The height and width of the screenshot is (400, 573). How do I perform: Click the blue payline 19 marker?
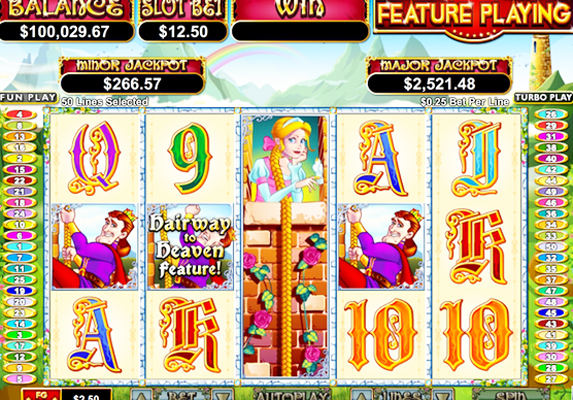click(19, 291)
